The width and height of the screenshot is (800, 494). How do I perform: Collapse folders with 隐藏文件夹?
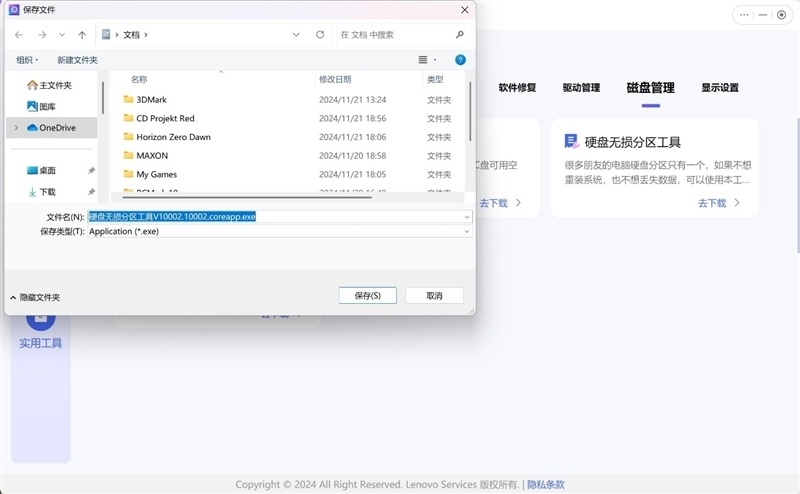35,297
